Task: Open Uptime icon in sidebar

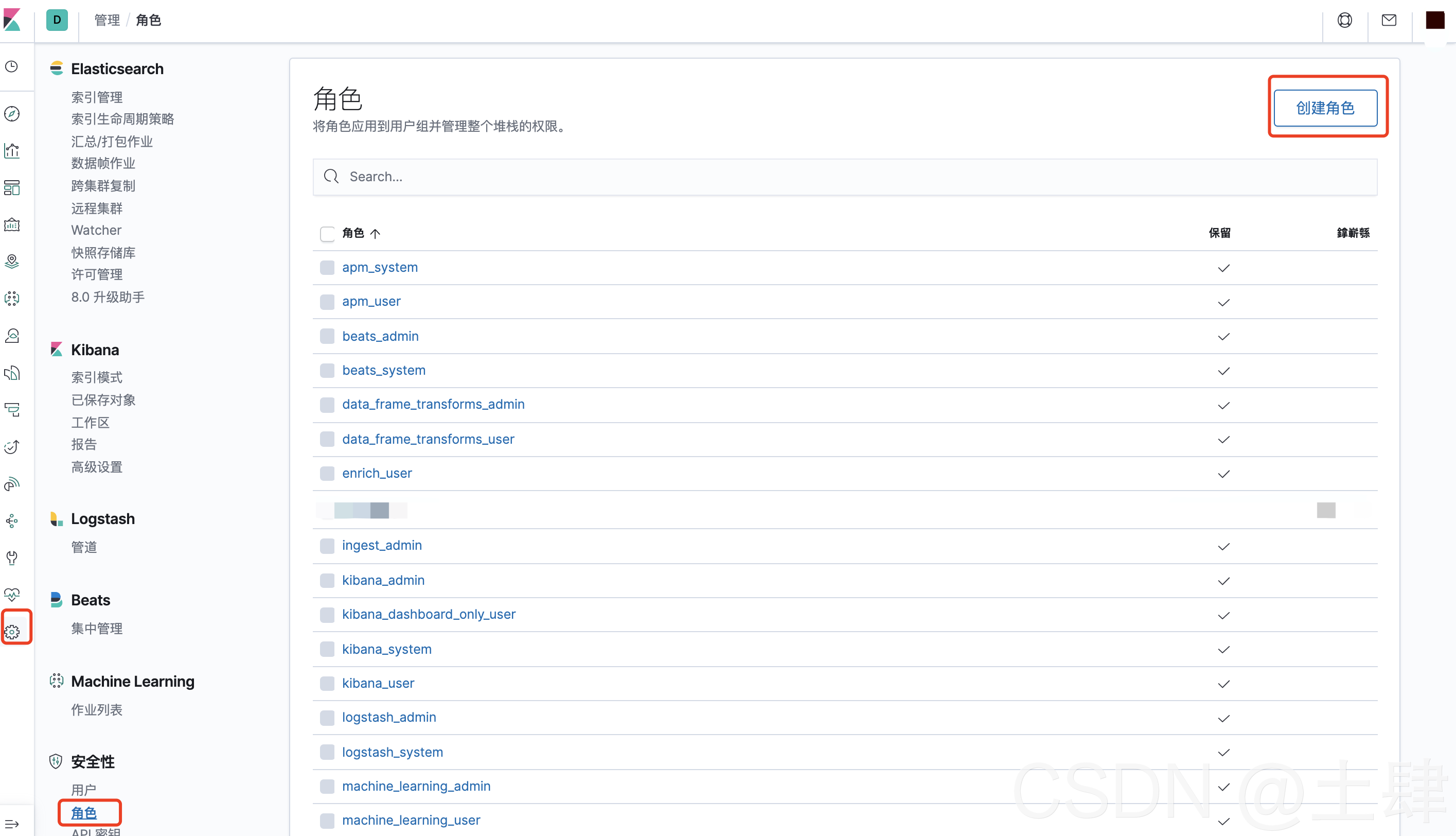Action: pos(12,447)
